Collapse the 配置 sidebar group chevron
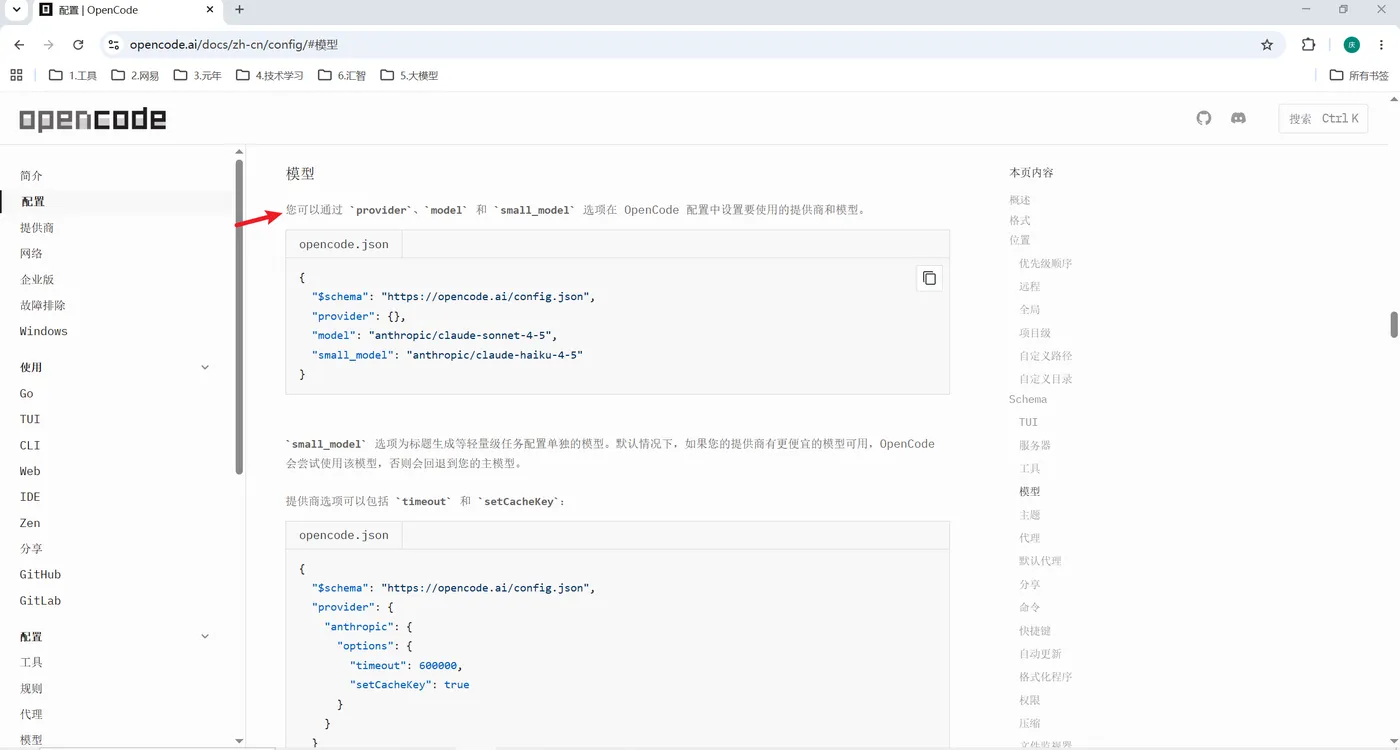 (205, 636)
